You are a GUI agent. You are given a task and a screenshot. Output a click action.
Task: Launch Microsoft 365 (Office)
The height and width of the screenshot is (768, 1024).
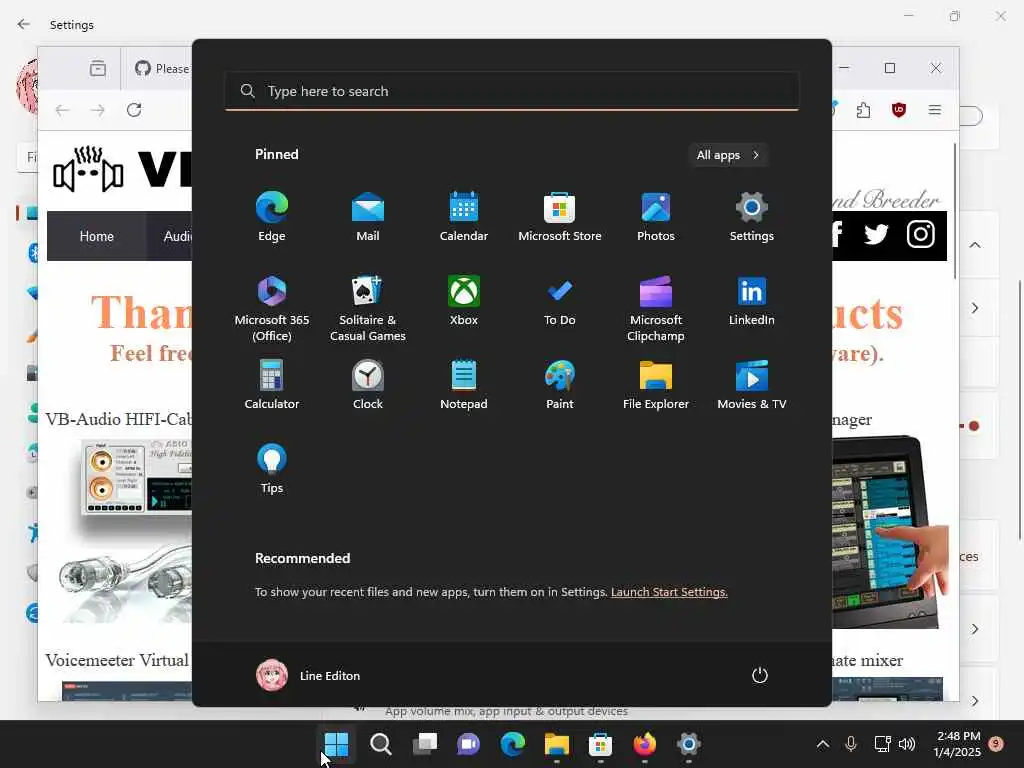click(x=272, y=309)
